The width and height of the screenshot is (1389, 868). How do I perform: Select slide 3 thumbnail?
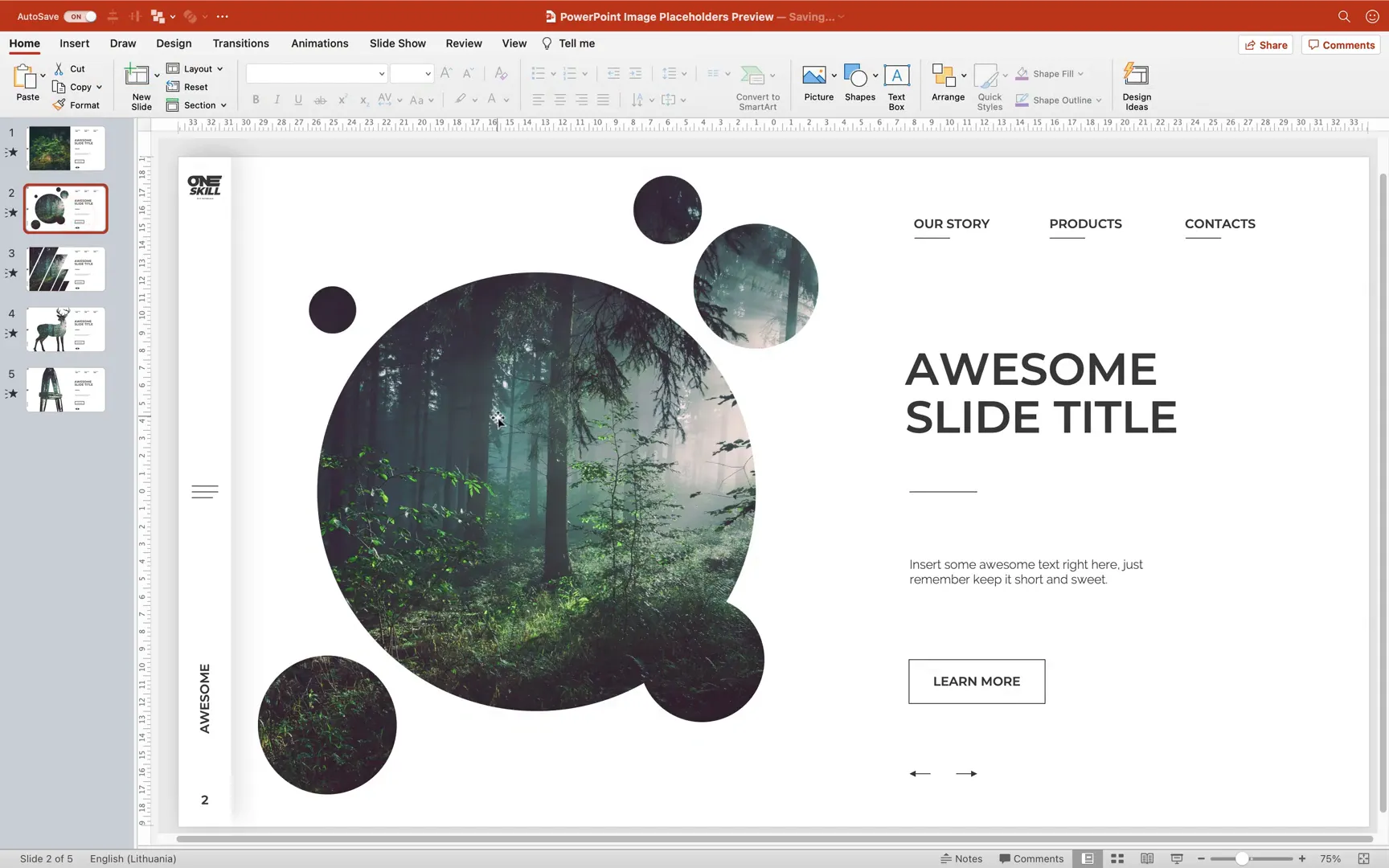click(66, 269)
